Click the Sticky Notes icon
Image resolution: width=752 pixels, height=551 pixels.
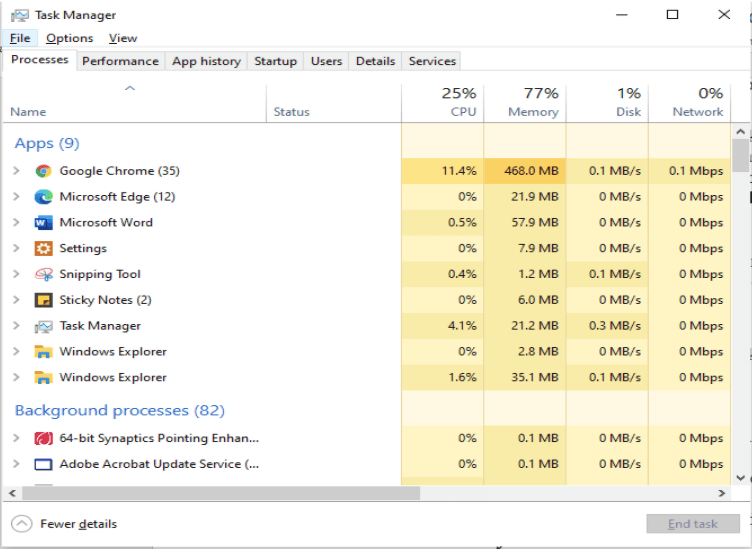tap(43, 300)
